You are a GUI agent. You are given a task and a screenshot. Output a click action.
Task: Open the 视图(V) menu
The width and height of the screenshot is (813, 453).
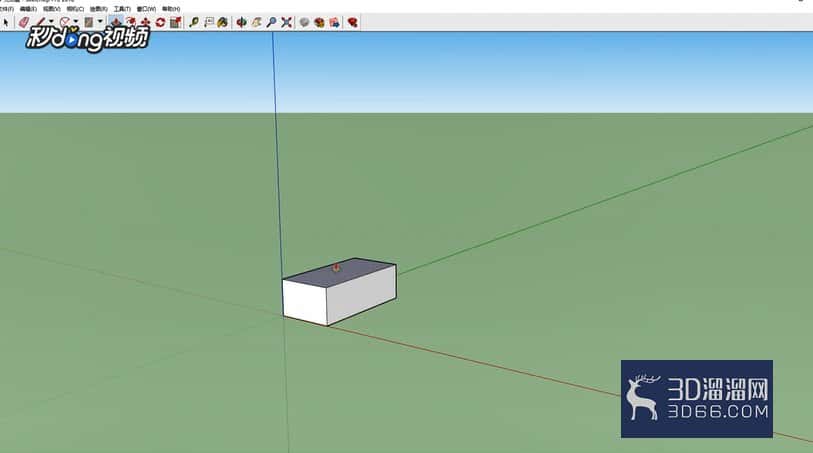click(52, 9)
